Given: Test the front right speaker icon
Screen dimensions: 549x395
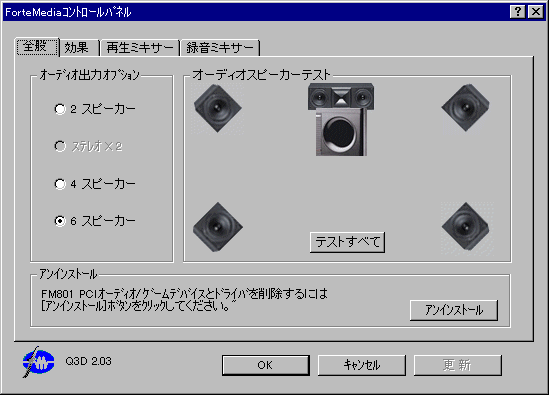Looking at the screenshot, I should click(x=465, y=108).
